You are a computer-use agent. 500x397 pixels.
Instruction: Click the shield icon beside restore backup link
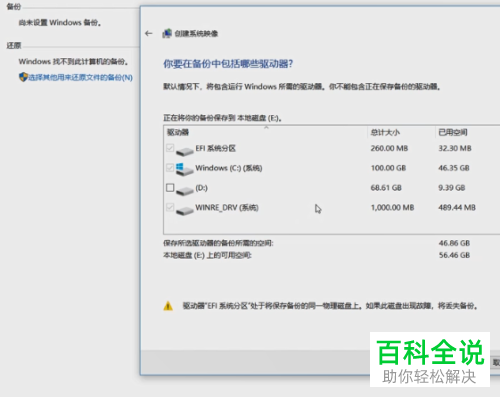click(x=23, y=77)
